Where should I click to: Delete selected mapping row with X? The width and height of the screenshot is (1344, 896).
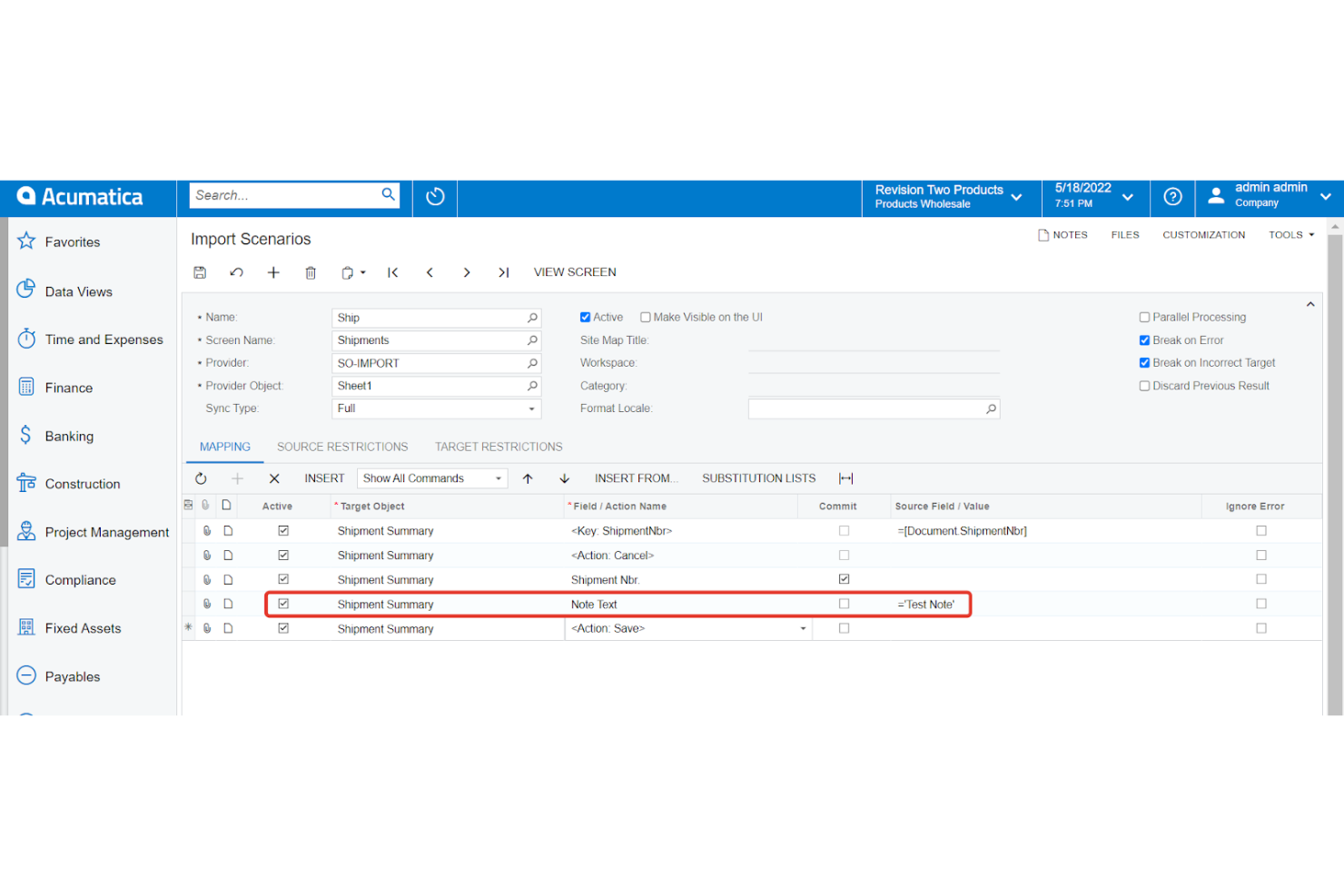(274, 478)
